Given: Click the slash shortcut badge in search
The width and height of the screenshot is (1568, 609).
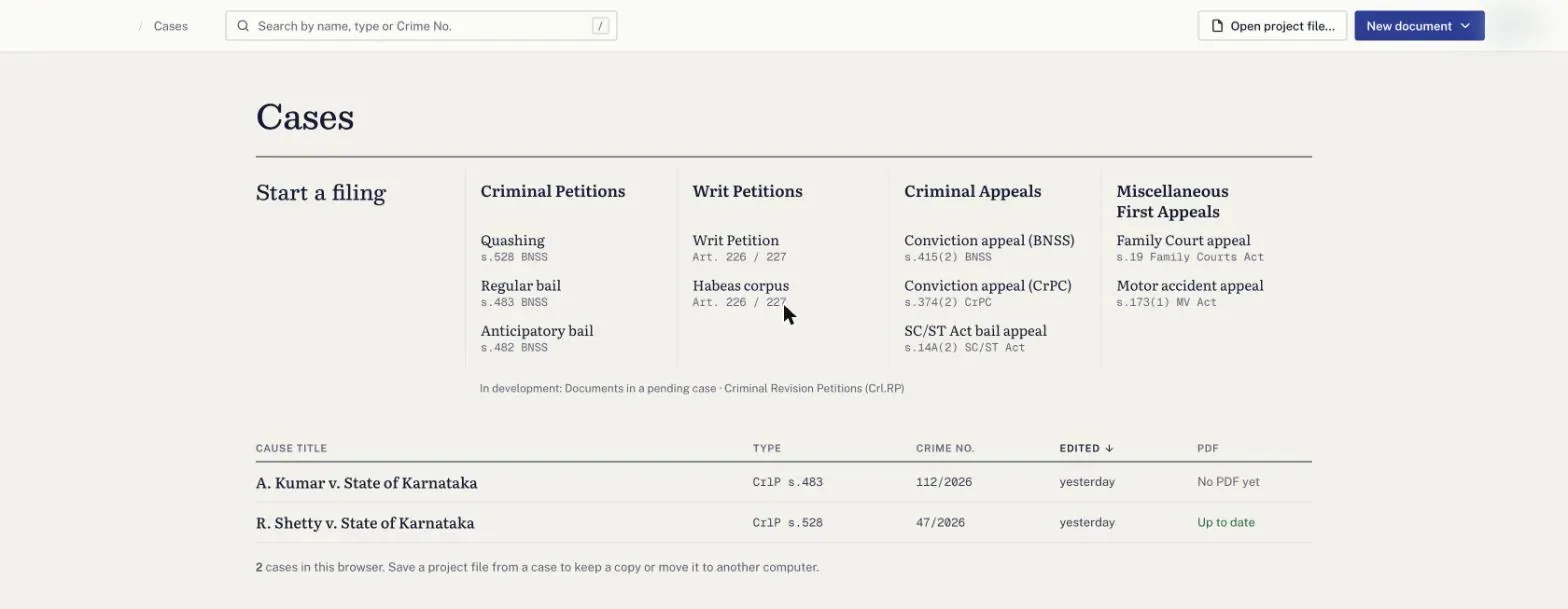Looking at the screenshot, I should tap(600, 26).
